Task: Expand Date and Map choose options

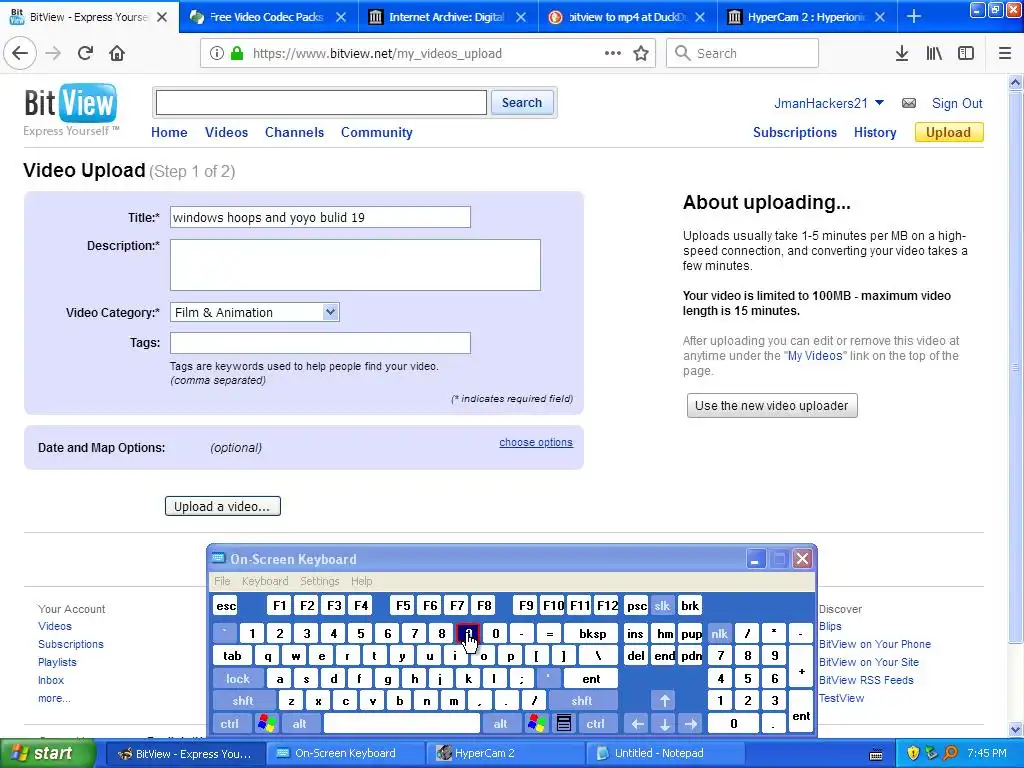Action: coord(536,442)
